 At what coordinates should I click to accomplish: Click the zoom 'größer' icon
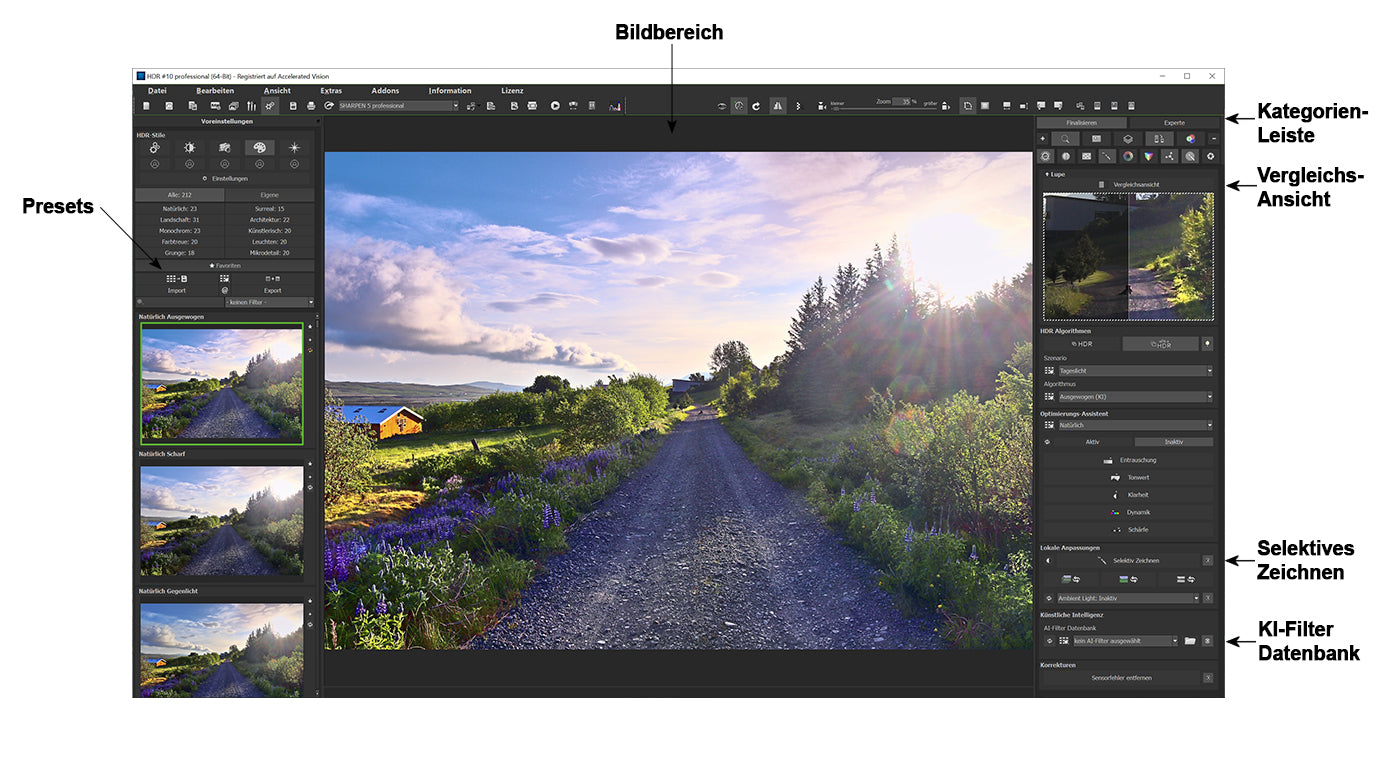click(946, 106)
